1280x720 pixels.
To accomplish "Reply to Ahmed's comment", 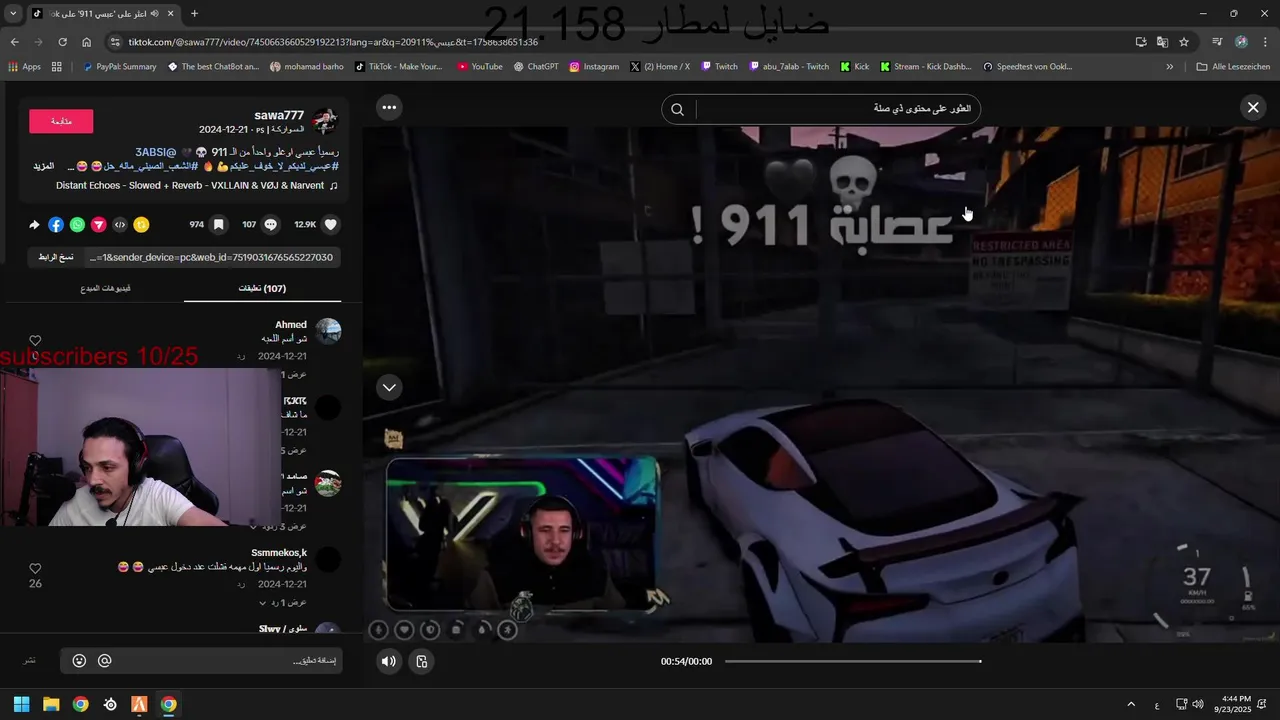I will pyautogui.click(x=241, y=356).
